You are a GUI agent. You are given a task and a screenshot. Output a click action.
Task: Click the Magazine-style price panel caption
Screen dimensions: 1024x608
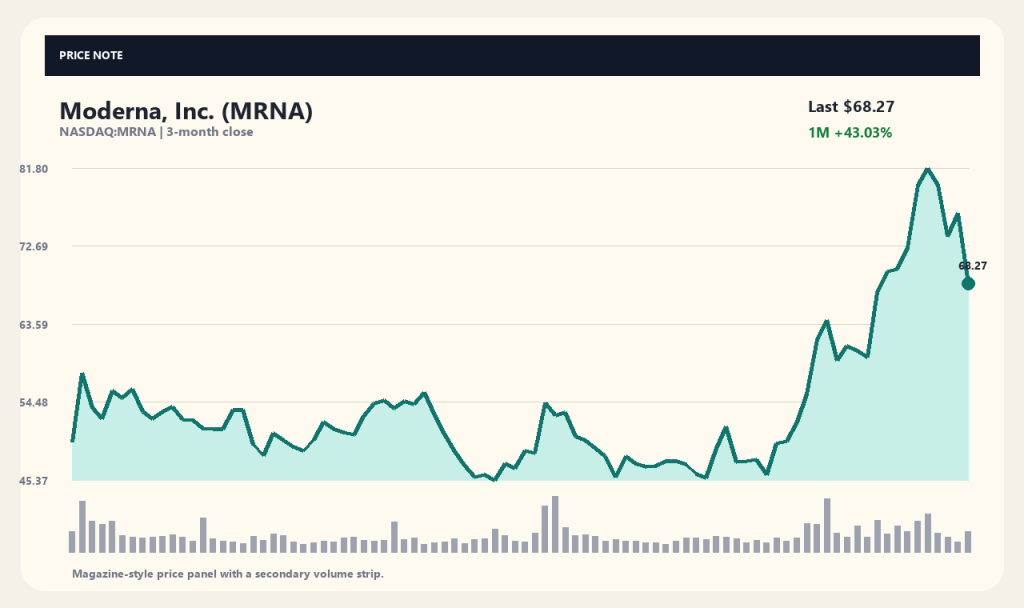point(228,574)
